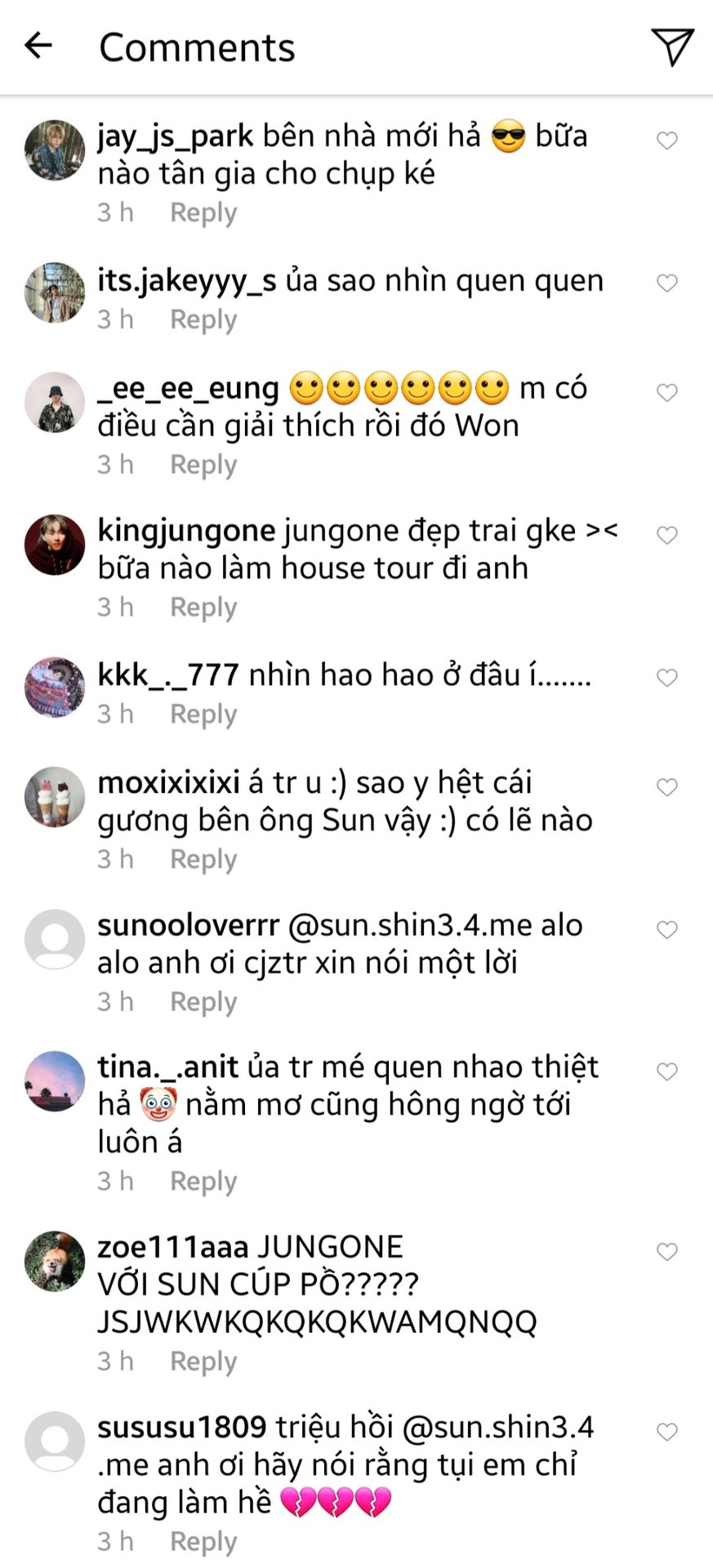This screenshot has width=713, height=1568.
Task: Open username kkk_._777 profile link
Action: click(168, 675)
